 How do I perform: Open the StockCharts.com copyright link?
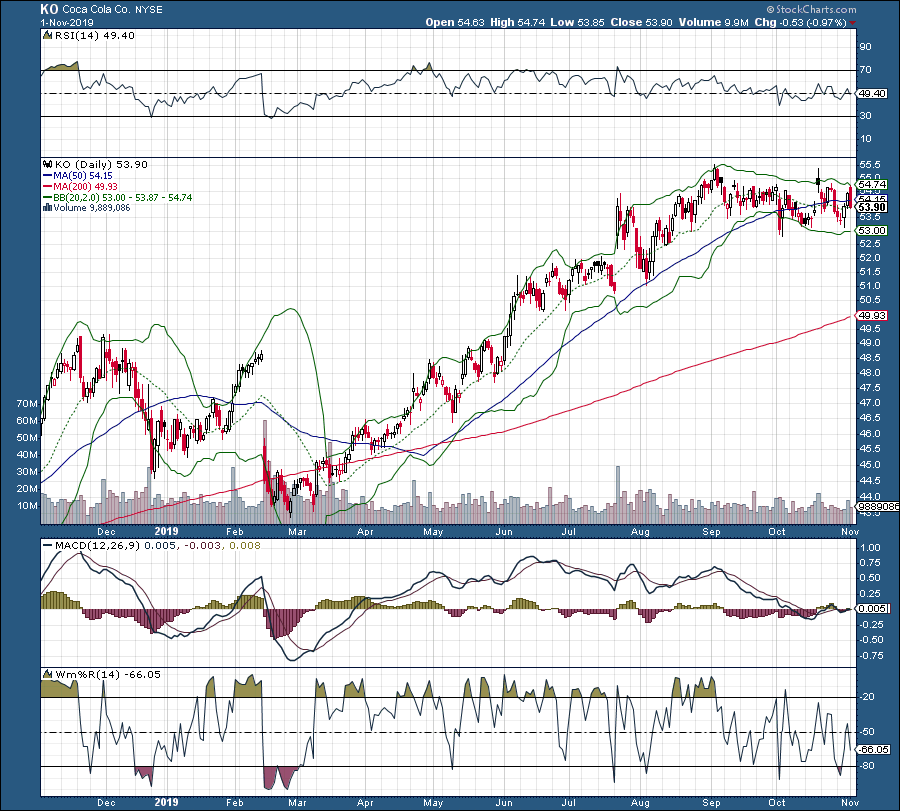coord(812,9)
